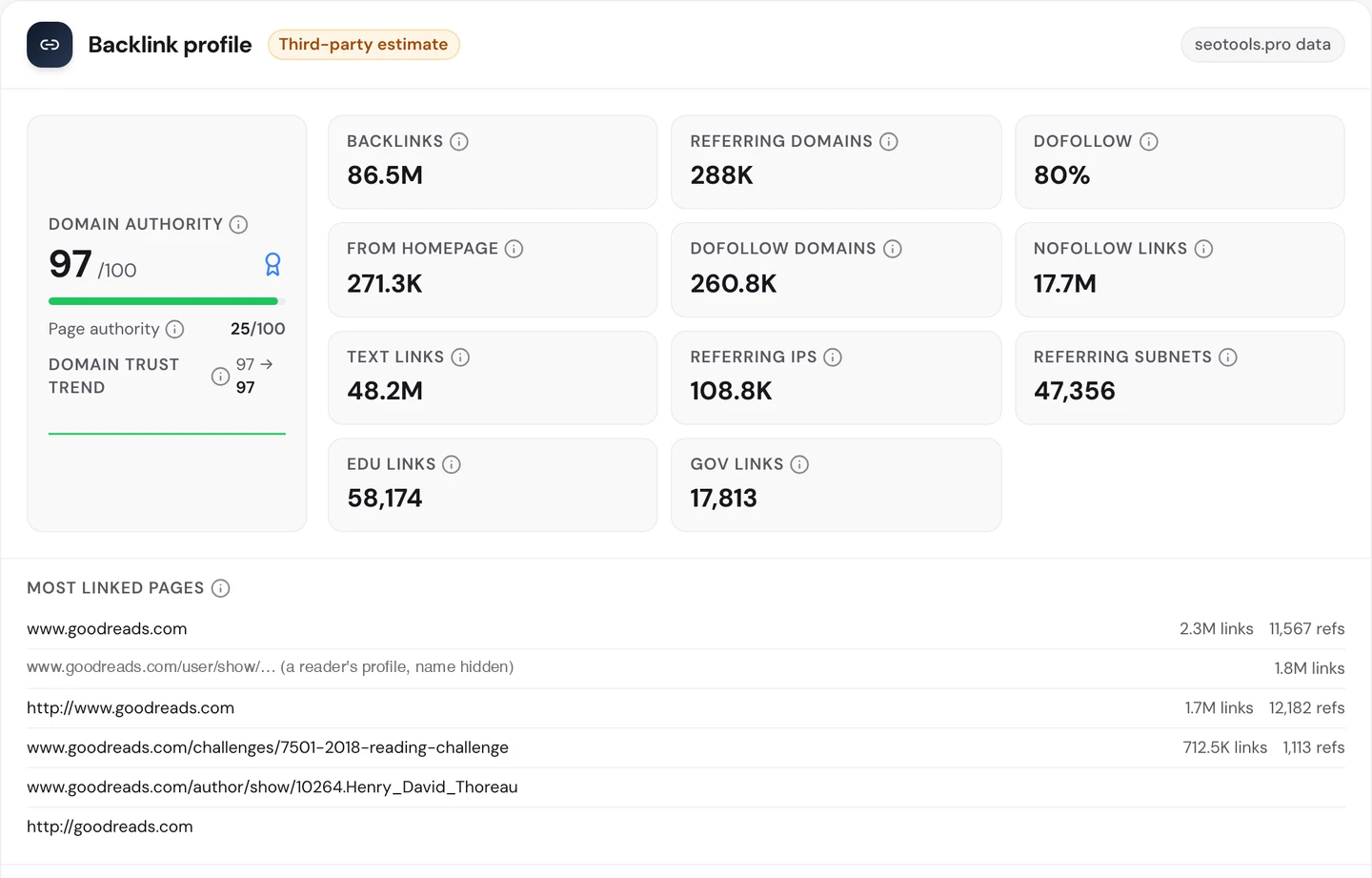Click the Domain Authority info icon

point(239,225)
